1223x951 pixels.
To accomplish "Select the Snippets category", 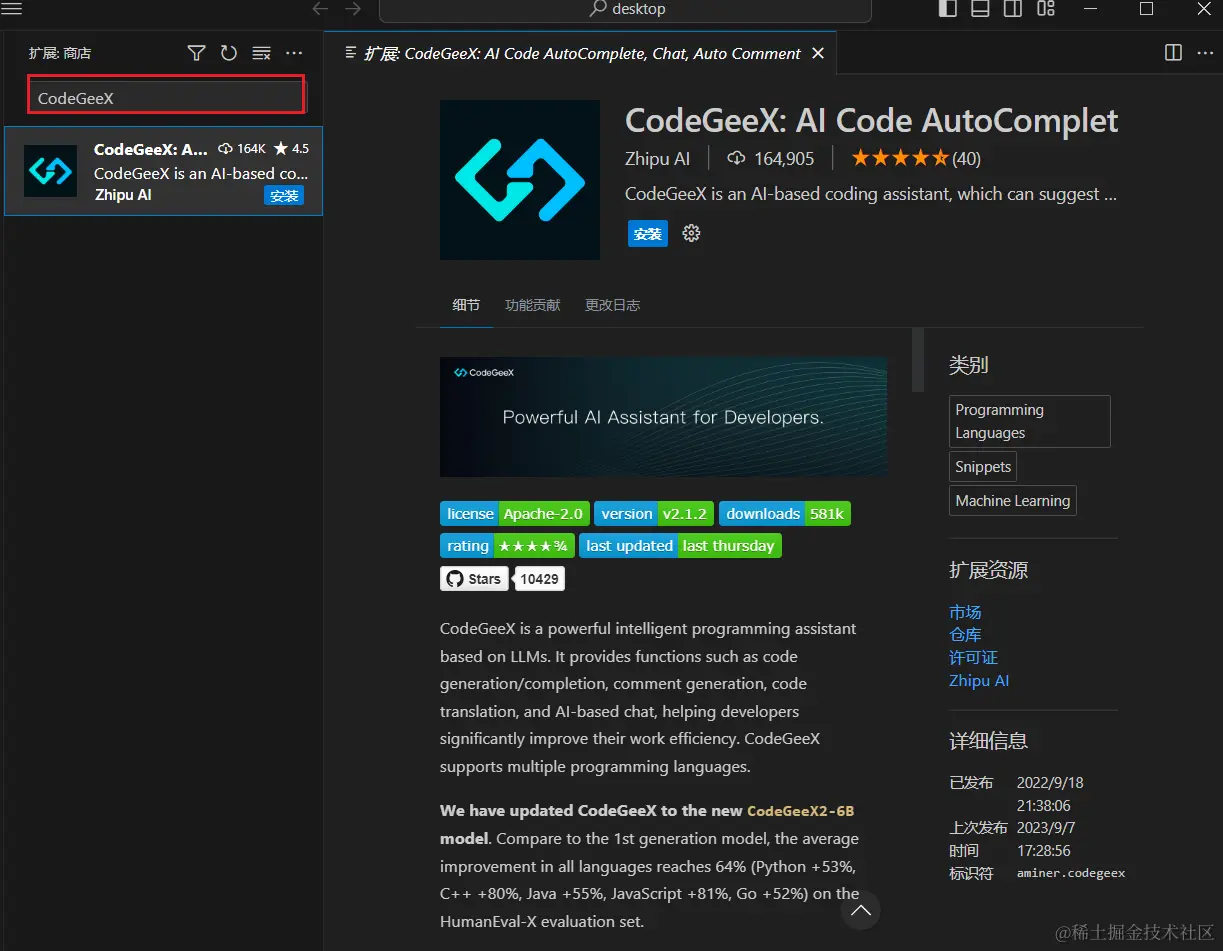I will coord(983,467).
